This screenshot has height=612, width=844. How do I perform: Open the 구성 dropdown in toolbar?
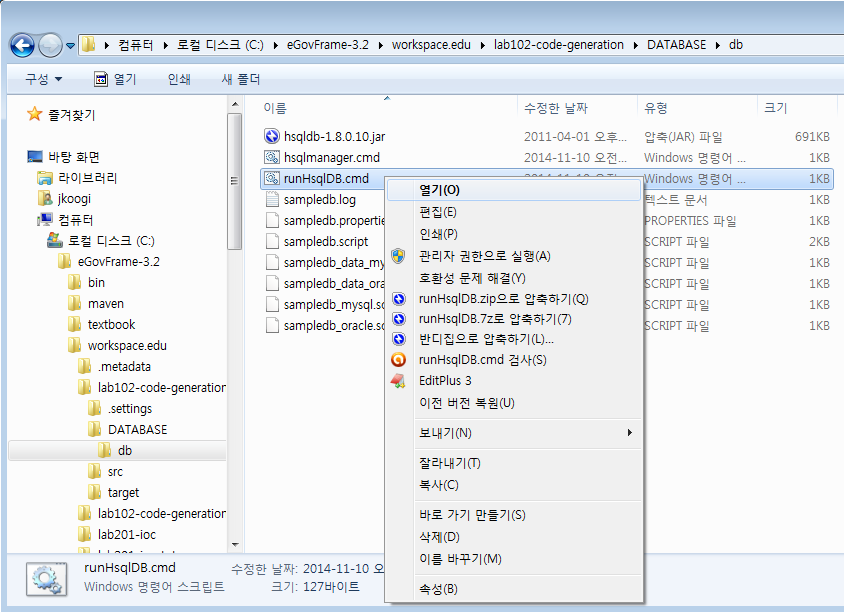click(44, 79)
